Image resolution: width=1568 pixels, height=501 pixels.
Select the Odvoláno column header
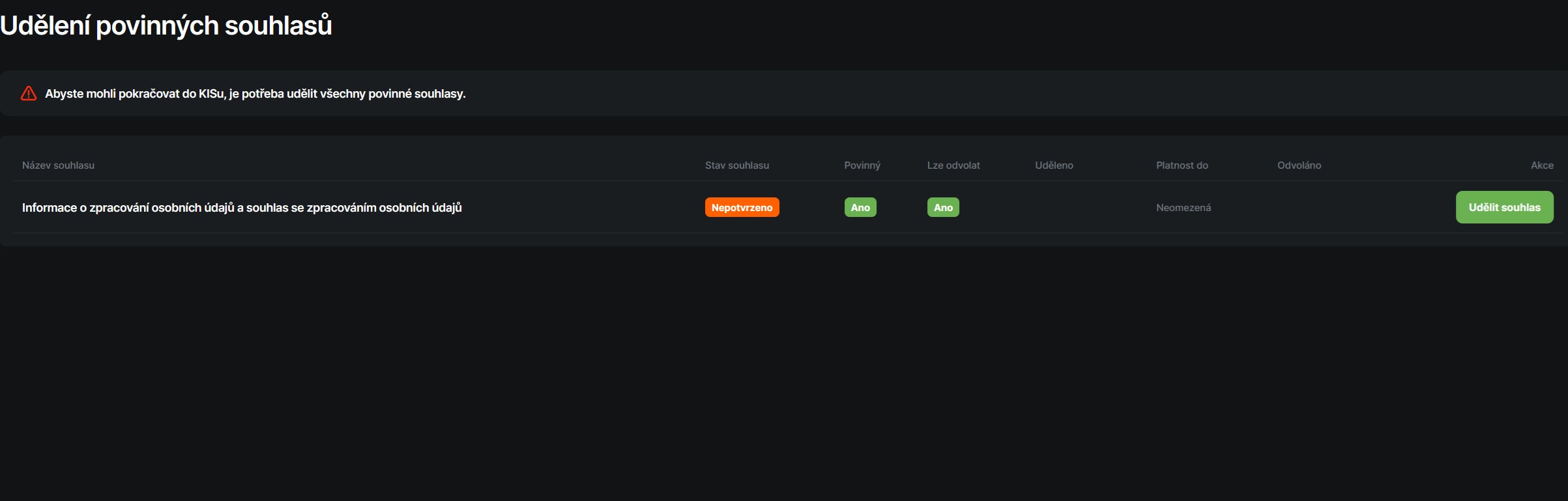pos(1299,165)
